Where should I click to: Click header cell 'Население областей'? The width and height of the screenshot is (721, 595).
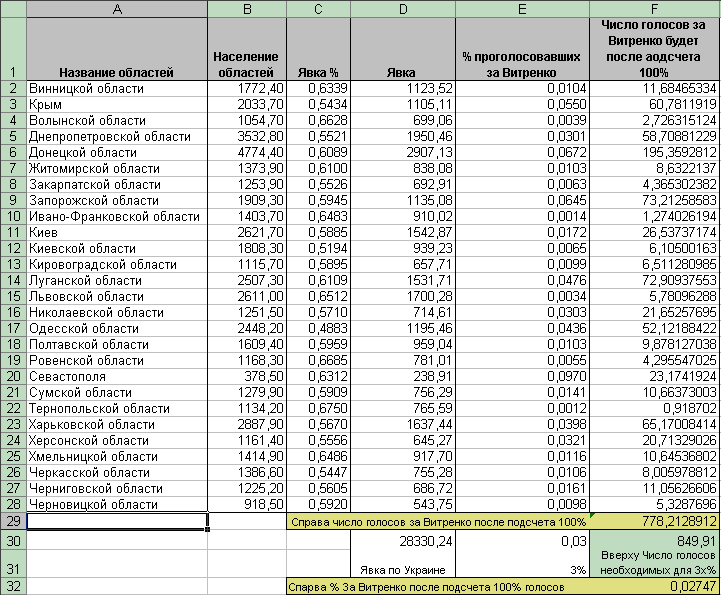tap(247, 49)
